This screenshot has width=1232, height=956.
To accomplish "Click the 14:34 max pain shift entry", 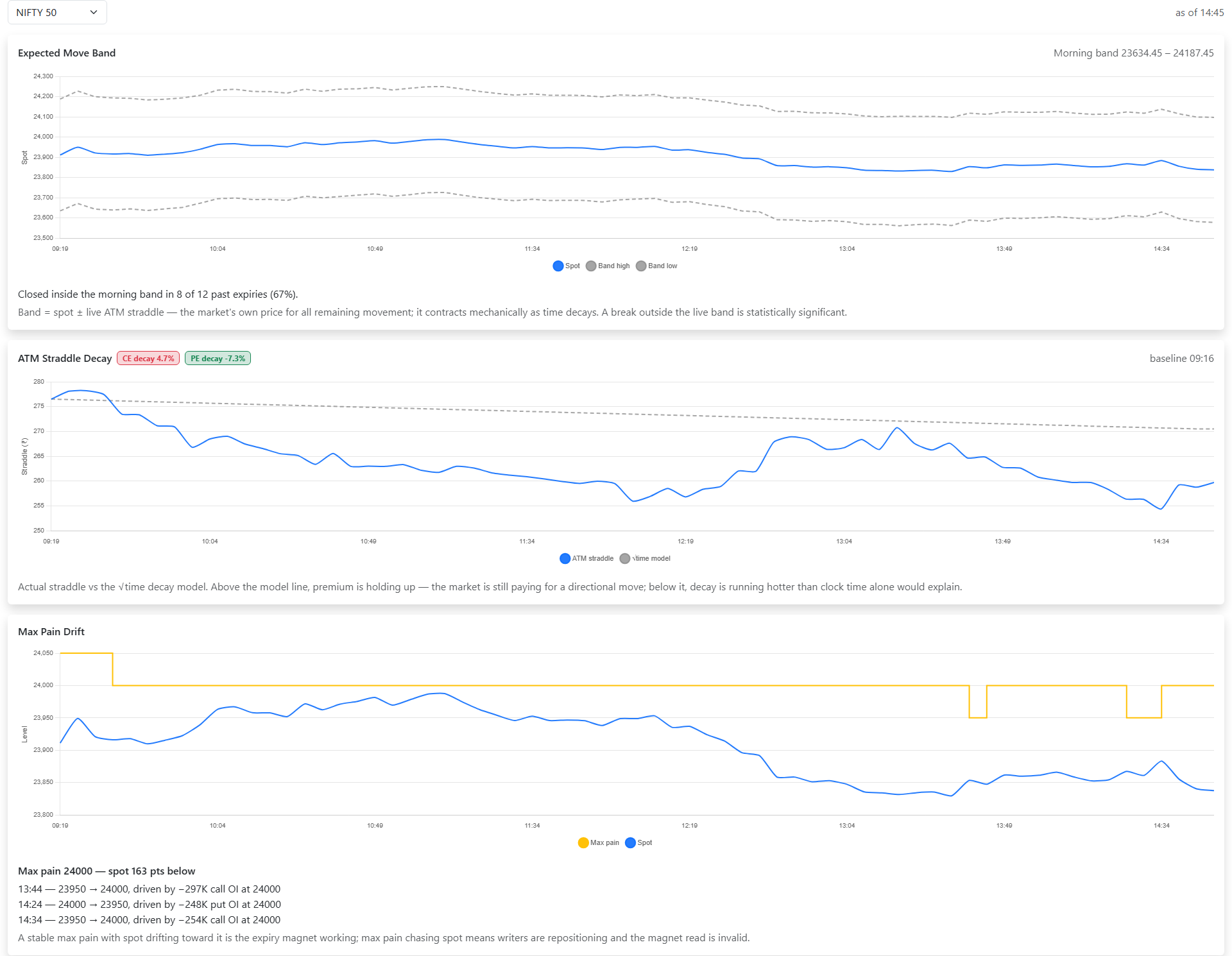I will pyautogui.click(x=149, y=919).
